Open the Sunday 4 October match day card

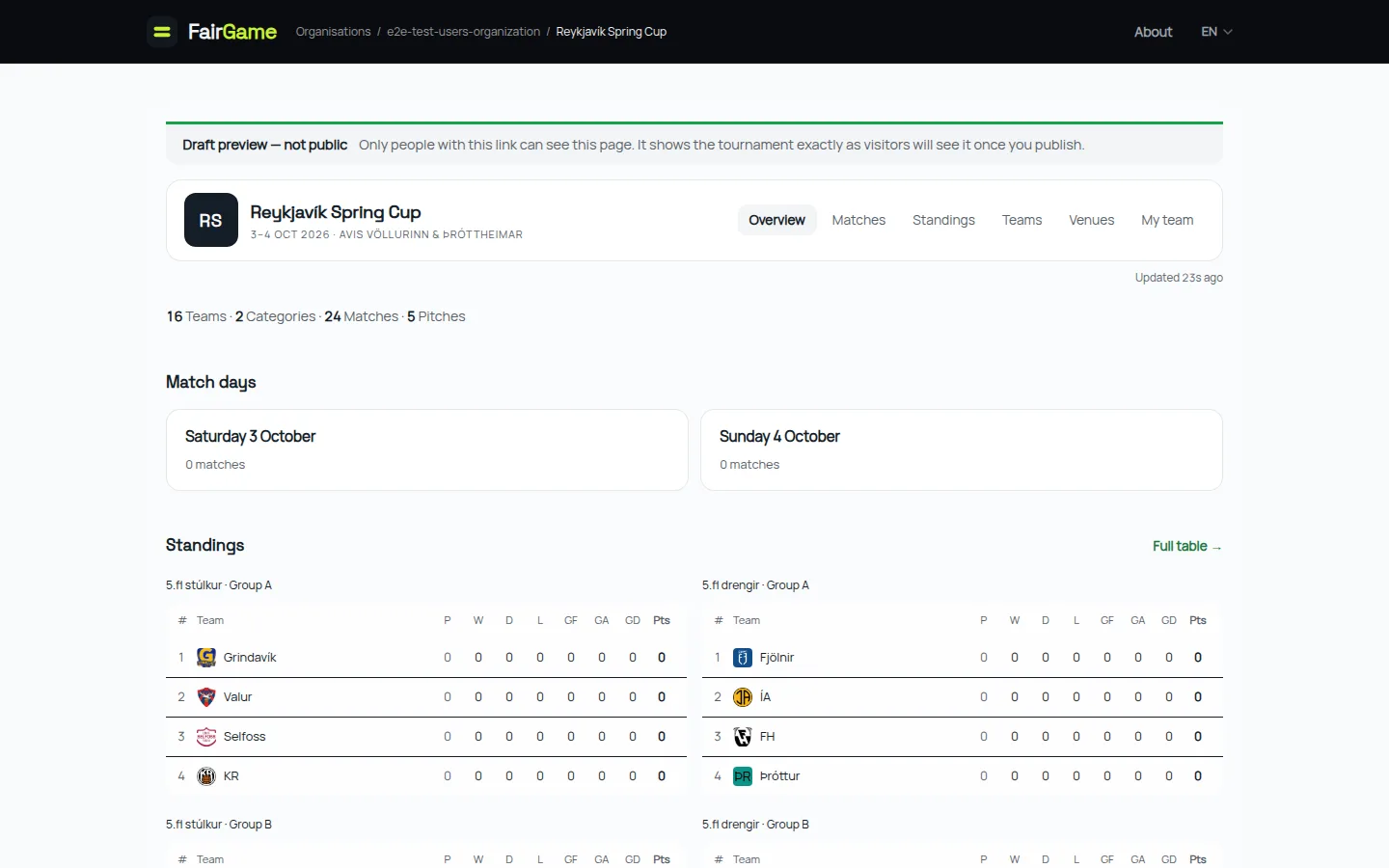[962, 450]
